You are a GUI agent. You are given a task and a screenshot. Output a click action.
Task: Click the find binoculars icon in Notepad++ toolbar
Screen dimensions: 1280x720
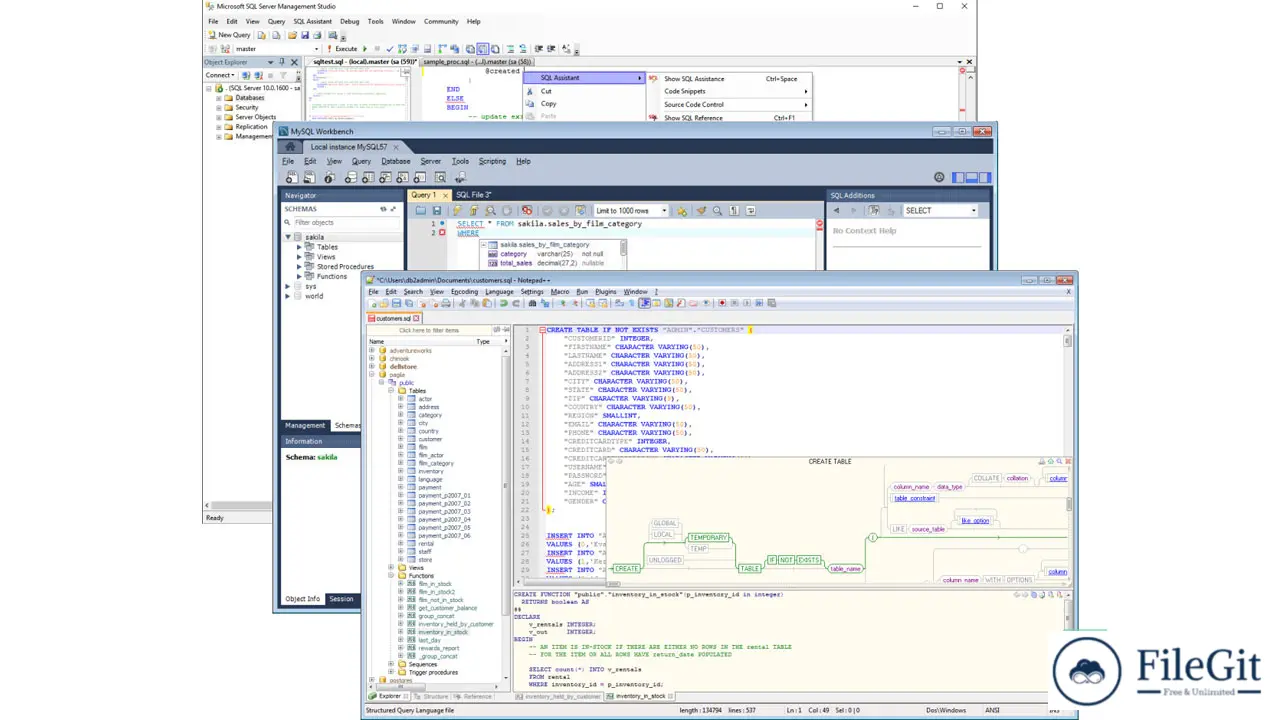click(532, 303)
